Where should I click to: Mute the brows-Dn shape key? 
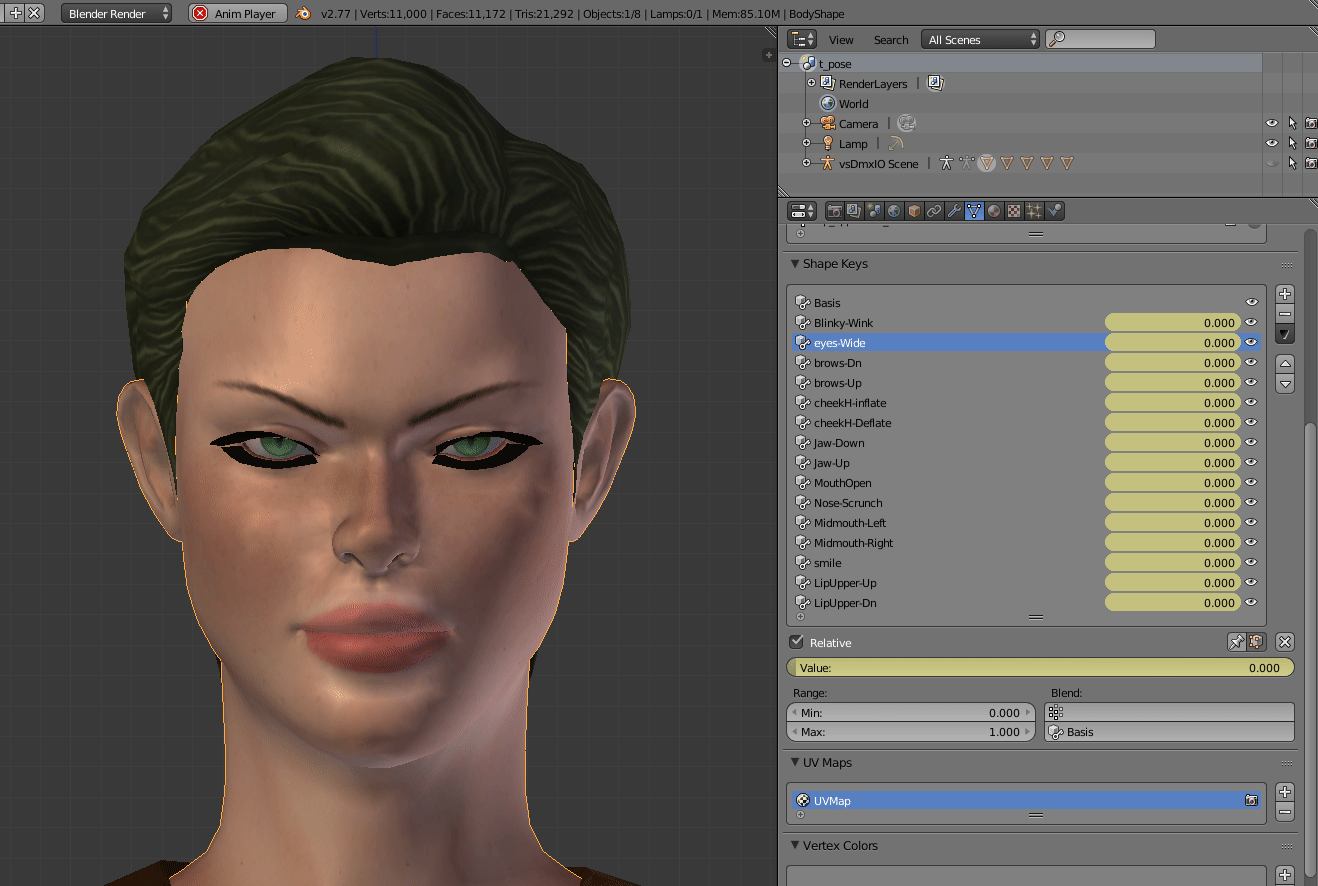[x=1251, y=362]
